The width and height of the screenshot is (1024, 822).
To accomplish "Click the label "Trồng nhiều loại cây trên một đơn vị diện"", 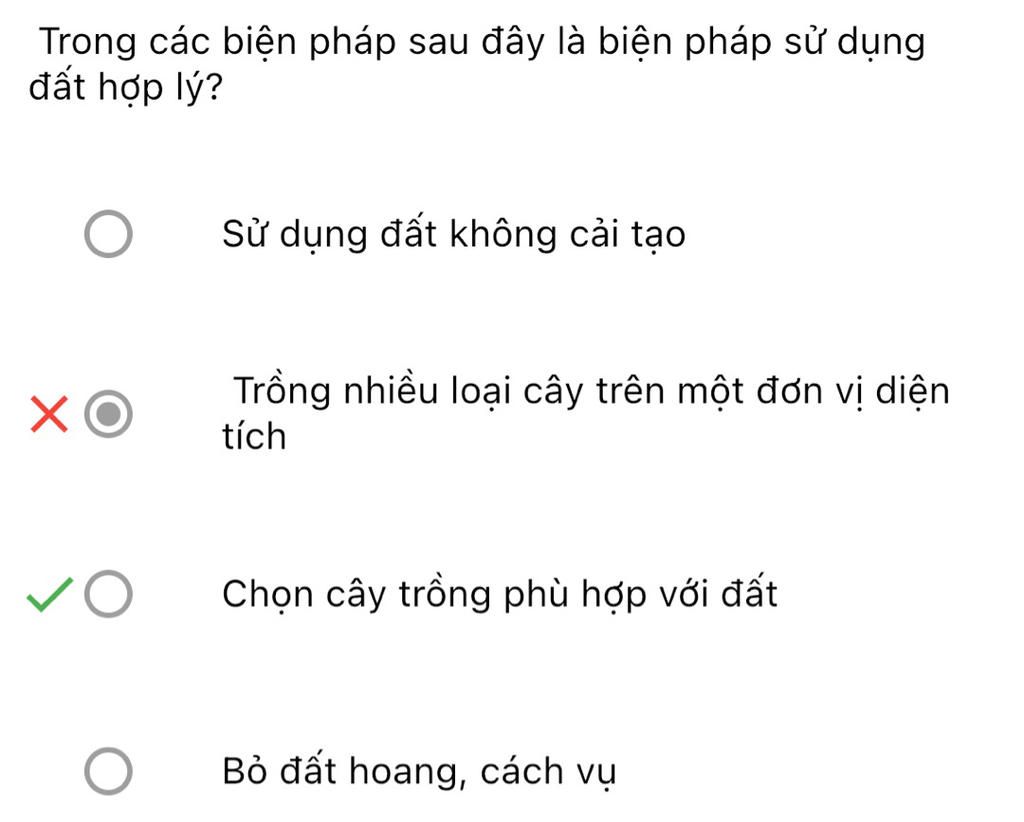I will coord(591,391).
